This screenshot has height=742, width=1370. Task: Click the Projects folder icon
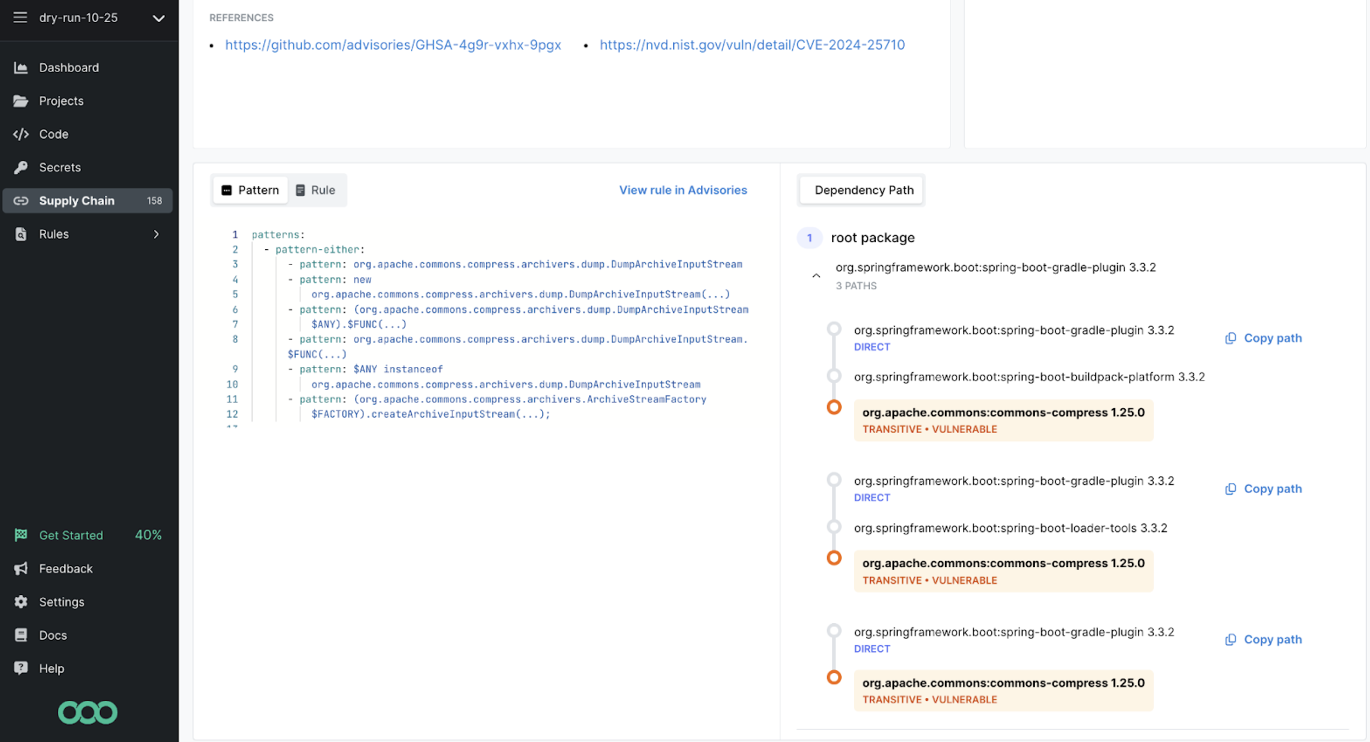click(x=21, y=101)
